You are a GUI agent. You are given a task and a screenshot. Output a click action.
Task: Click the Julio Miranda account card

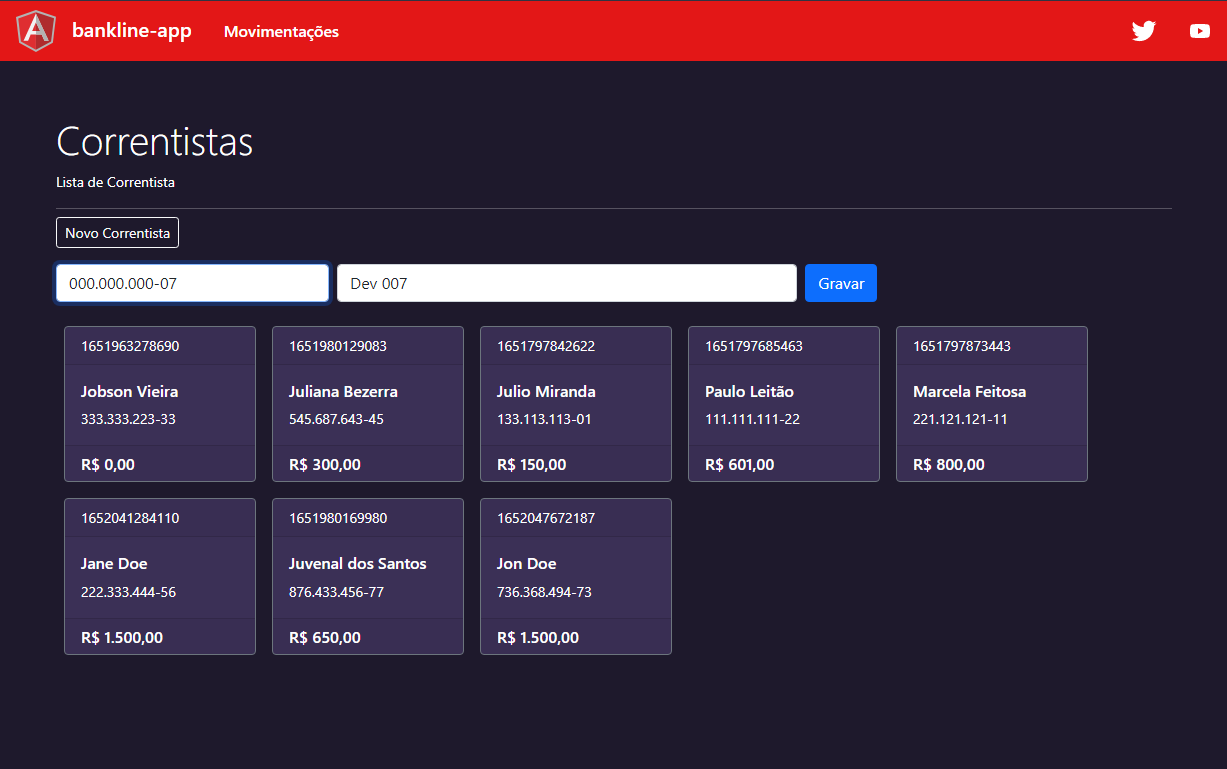point(576,404)
